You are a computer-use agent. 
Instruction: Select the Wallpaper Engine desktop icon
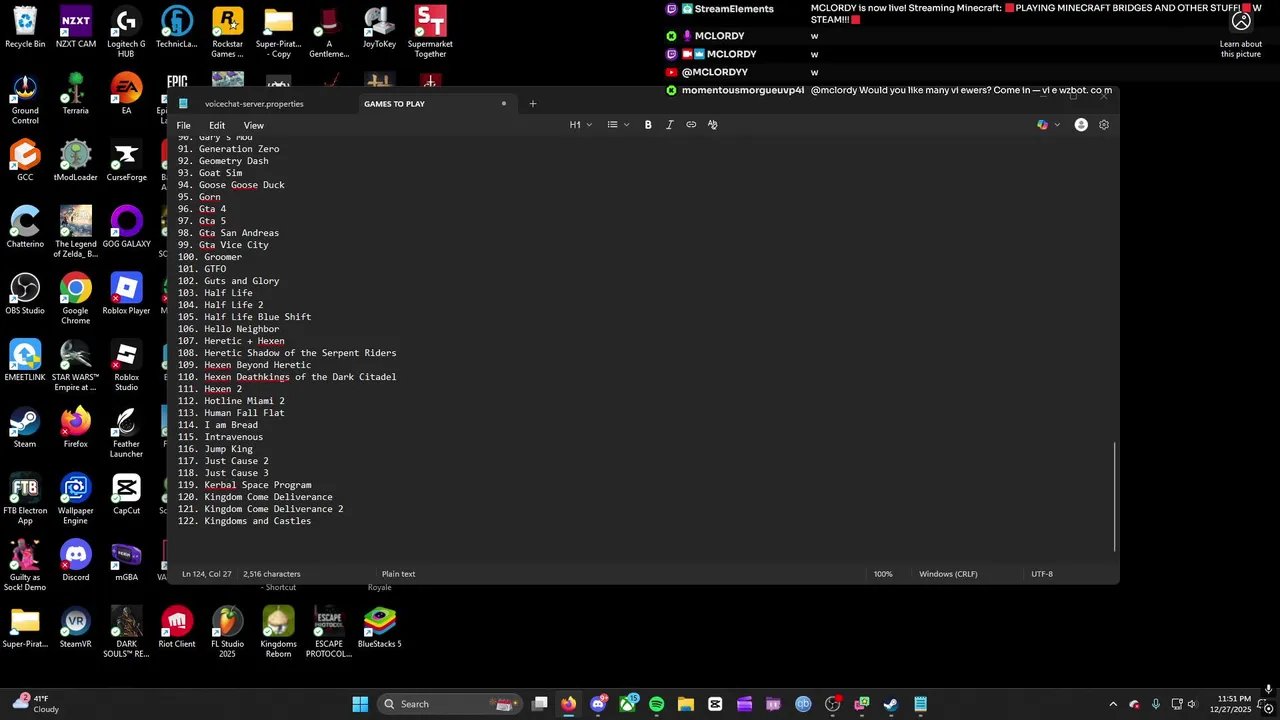tap(76, 499)
